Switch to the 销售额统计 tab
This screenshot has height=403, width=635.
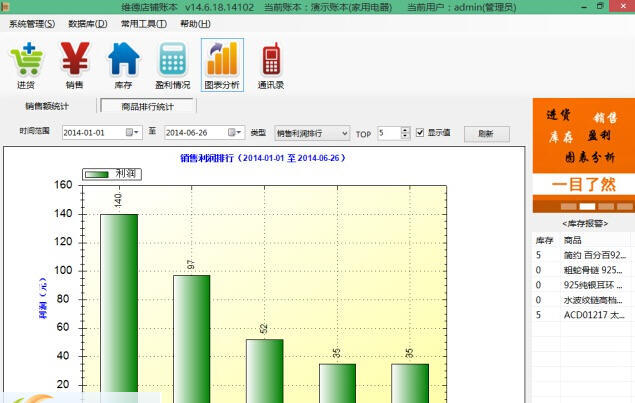pyautogui.click(x=47, y=106)
